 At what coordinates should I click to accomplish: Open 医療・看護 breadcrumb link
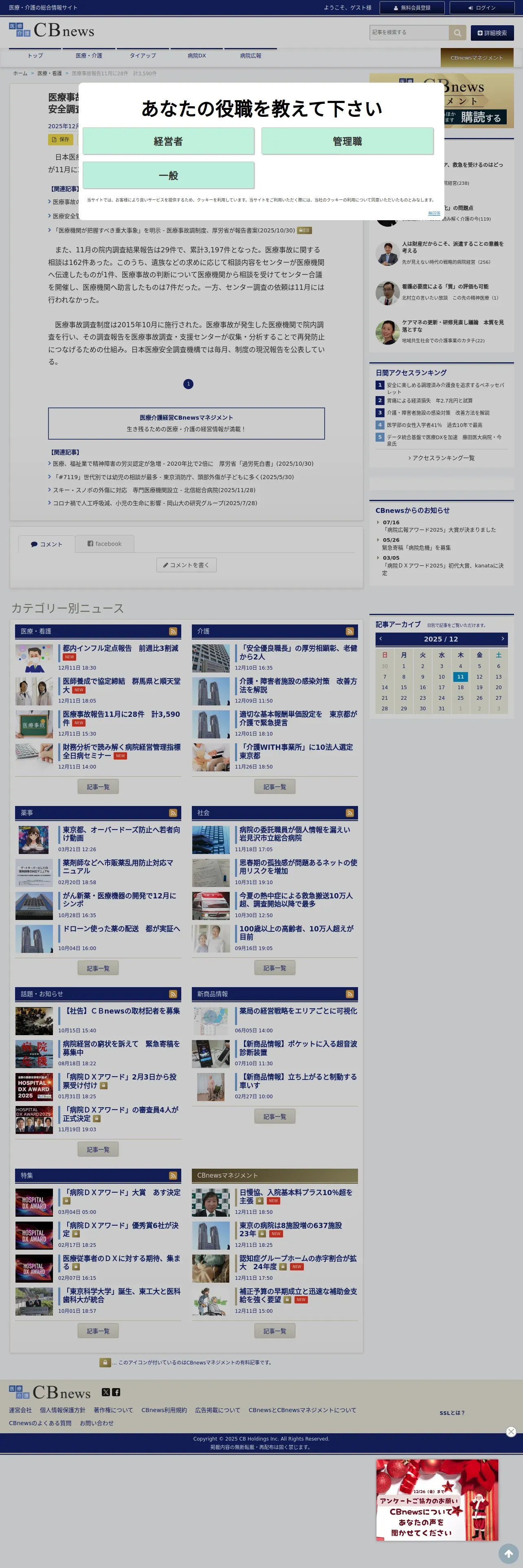coord(49,73)
